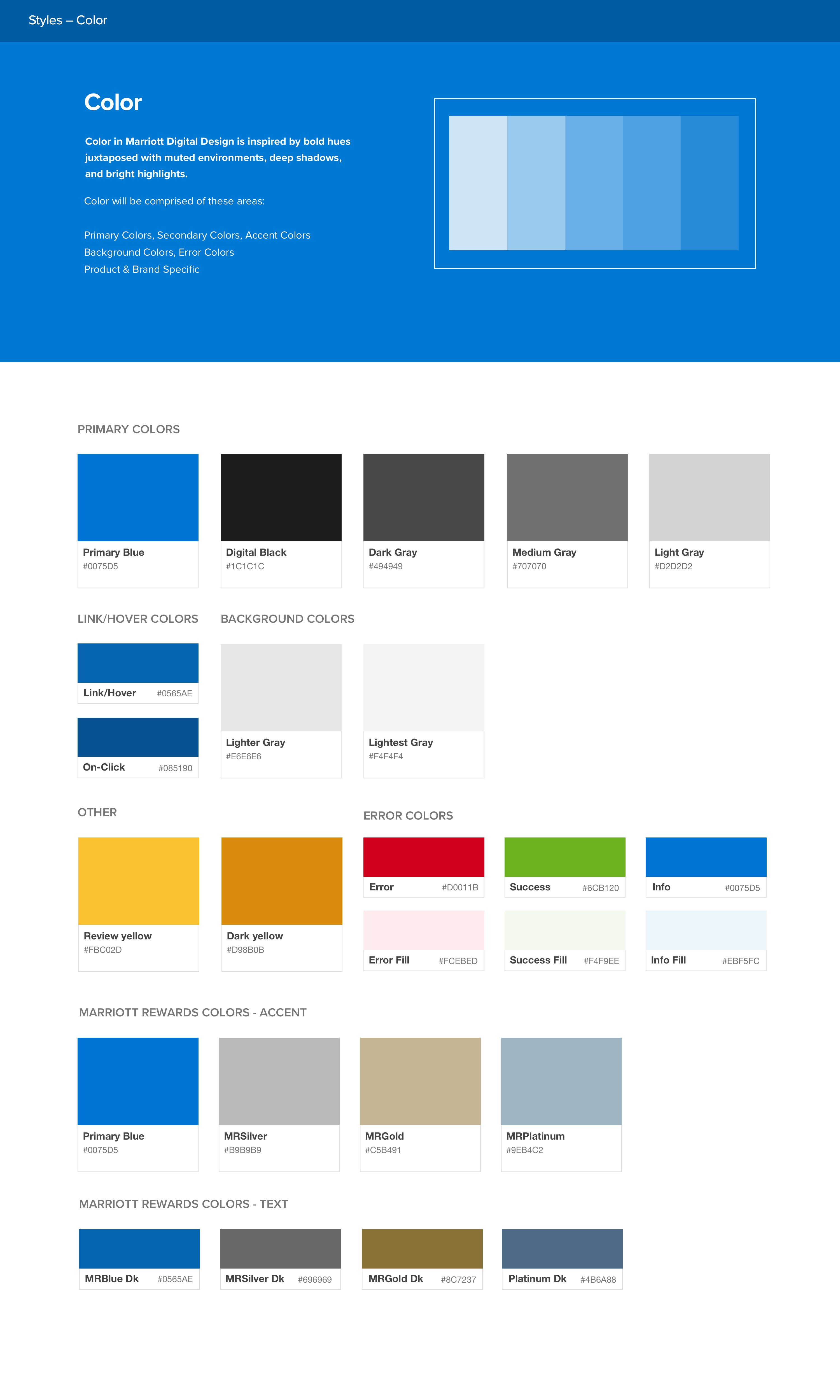Pick the MRPlatinum #9EB4C2 swatch

pyautogui.click(x=561, y=1081)
